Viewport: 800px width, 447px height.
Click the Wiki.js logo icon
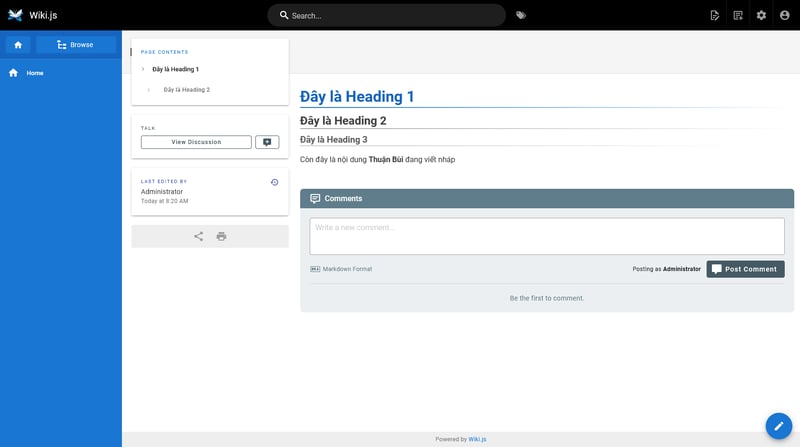pyautogui.click(x=15, y=15)
